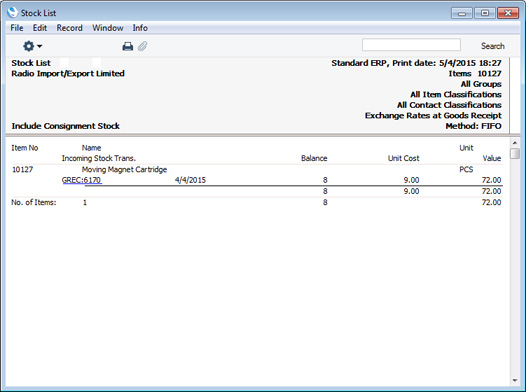Click Radio Import/Export Limited company name
Screen dimensions: 526x392
click(68, 73)
